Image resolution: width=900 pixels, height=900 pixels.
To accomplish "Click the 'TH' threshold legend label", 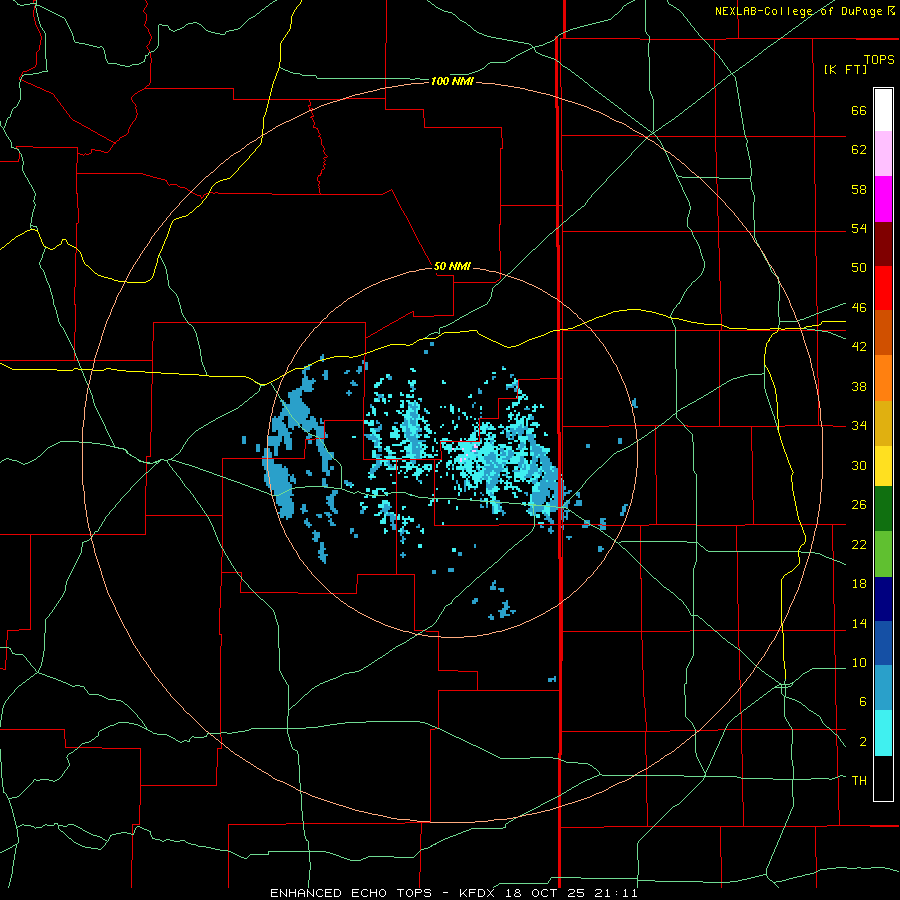I will [859, 781].
